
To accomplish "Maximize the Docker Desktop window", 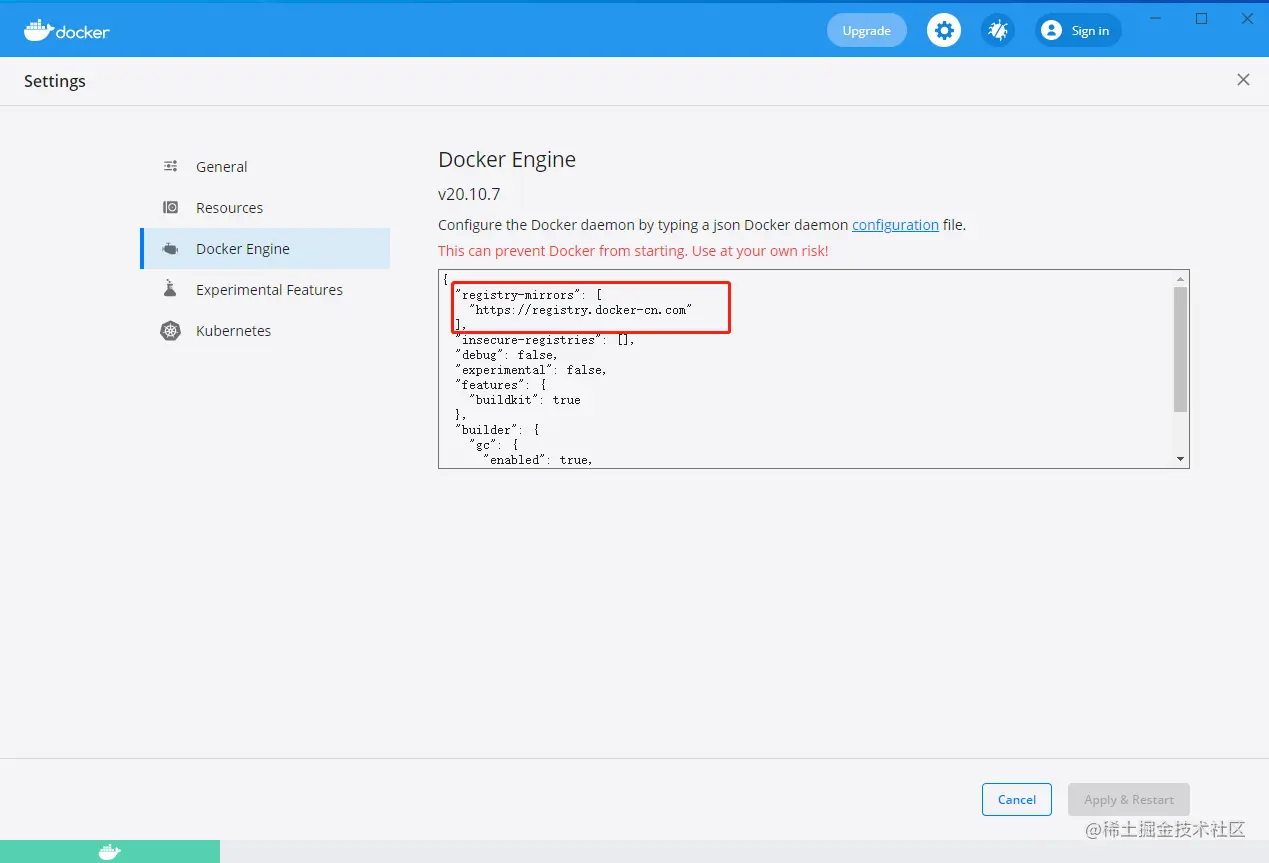I will click(x=1202, y=19).
